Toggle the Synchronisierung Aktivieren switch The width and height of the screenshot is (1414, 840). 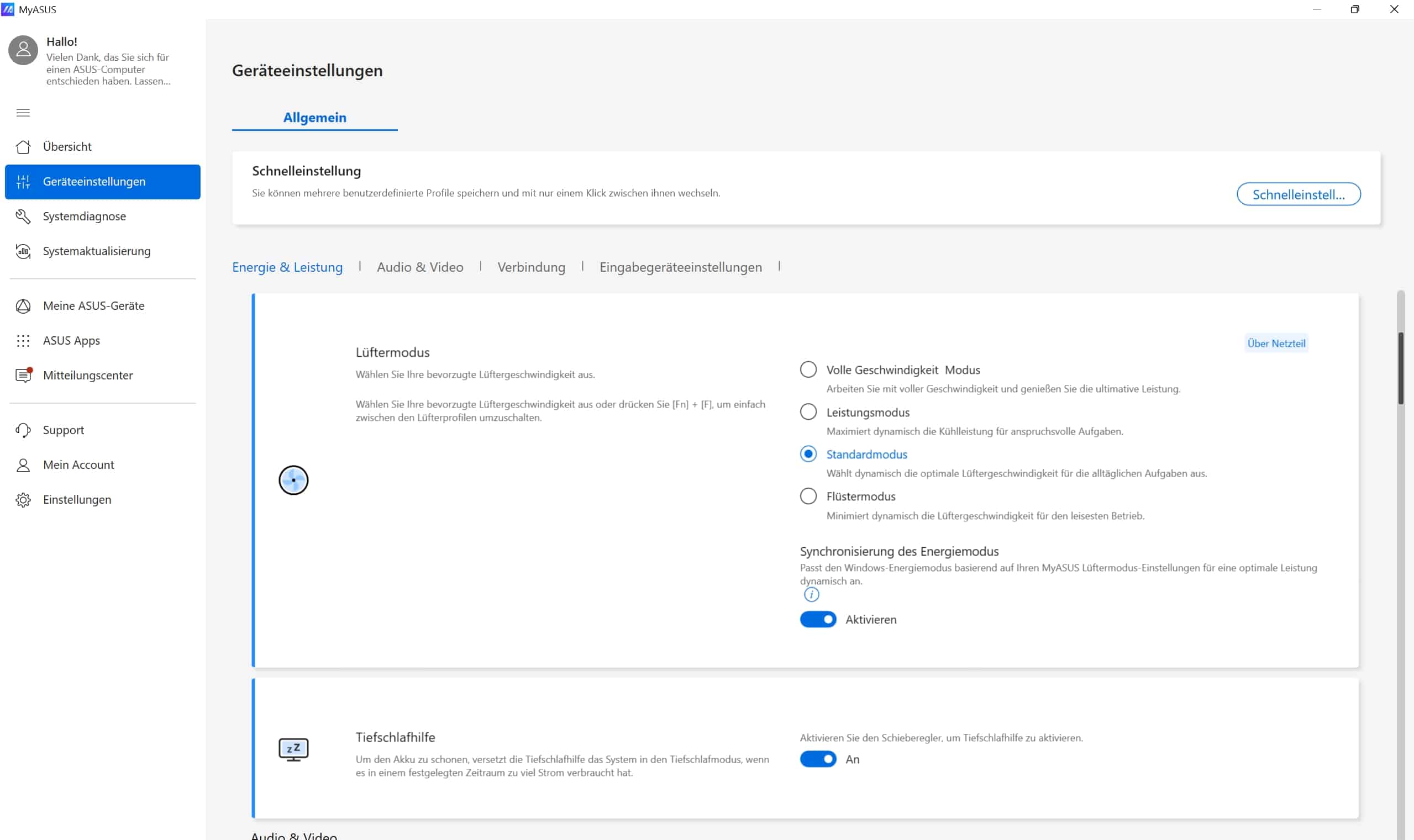click(818, 619)
